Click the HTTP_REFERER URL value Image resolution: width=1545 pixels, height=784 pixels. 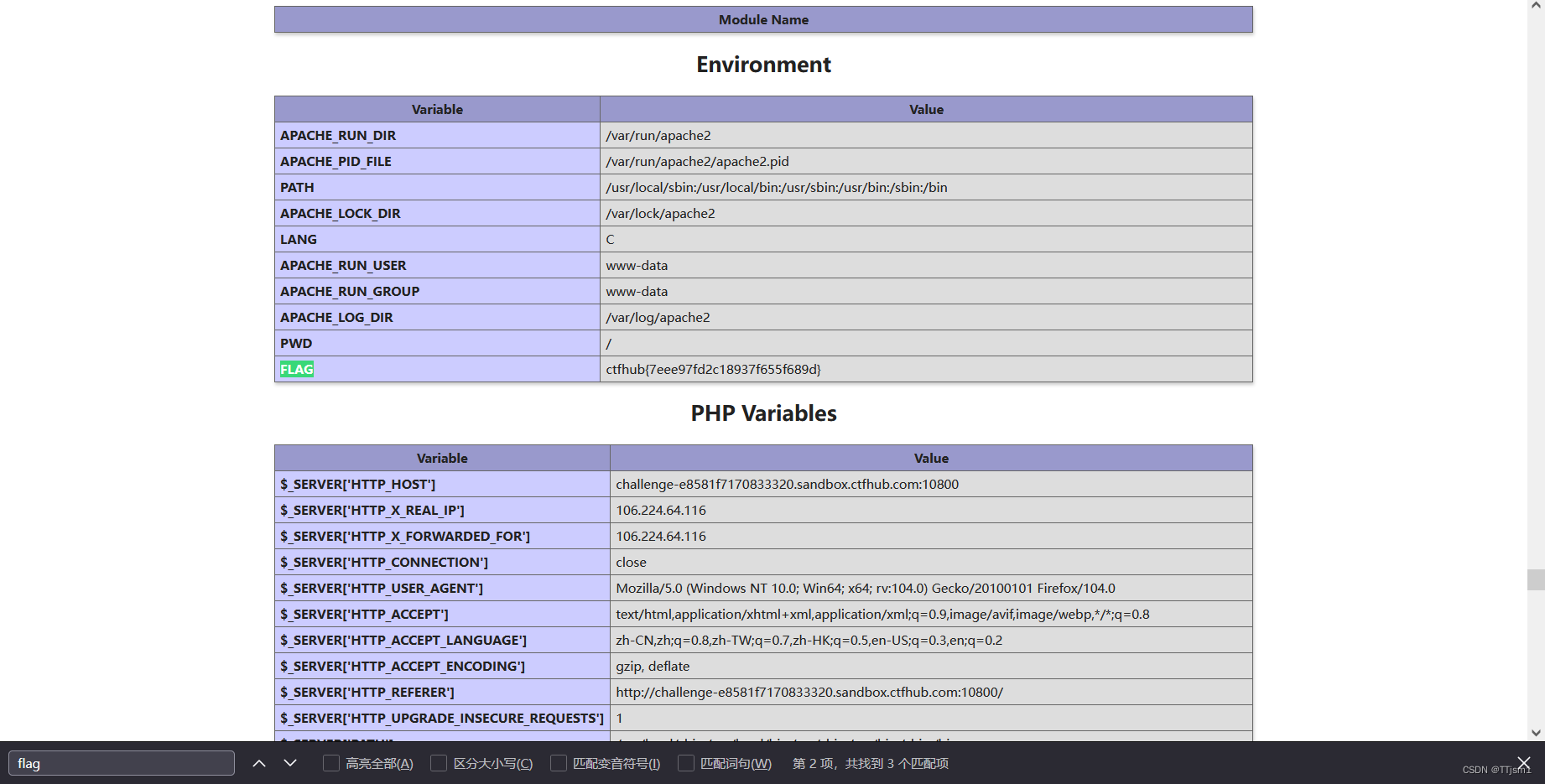(x=809, y=692)
